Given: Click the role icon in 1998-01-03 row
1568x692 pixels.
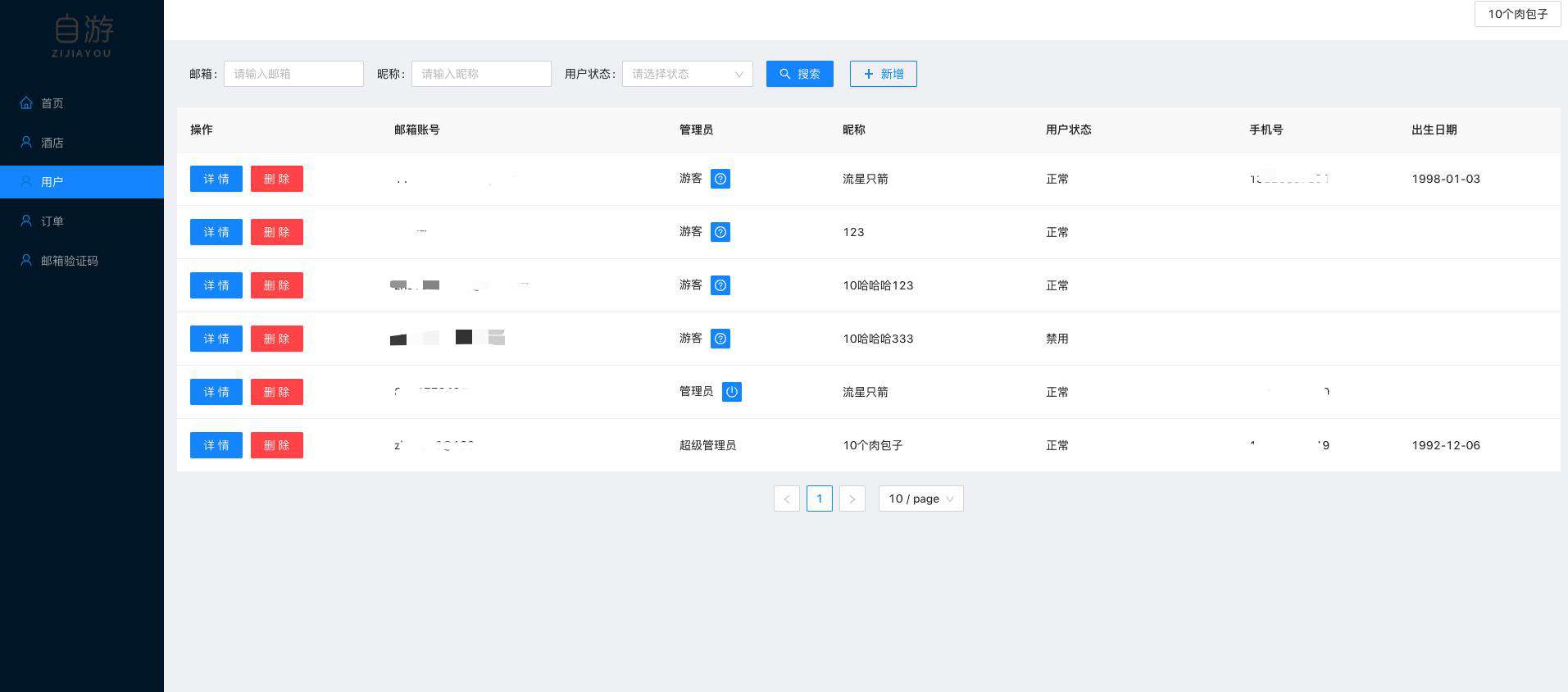Looking at the screenshot, I should coord(720,179).
